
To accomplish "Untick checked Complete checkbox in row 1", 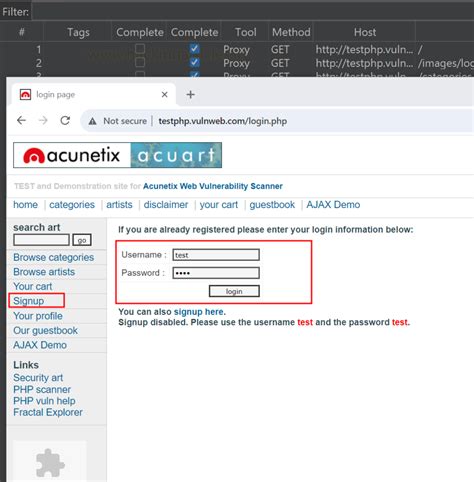I will click(195, 49).
